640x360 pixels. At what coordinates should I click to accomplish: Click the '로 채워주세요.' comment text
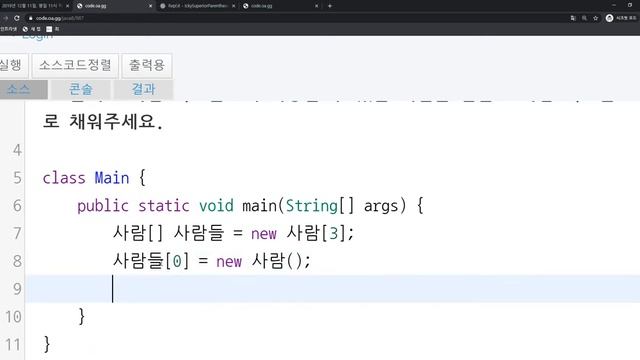pyautogui.click(x=103, y=121)
